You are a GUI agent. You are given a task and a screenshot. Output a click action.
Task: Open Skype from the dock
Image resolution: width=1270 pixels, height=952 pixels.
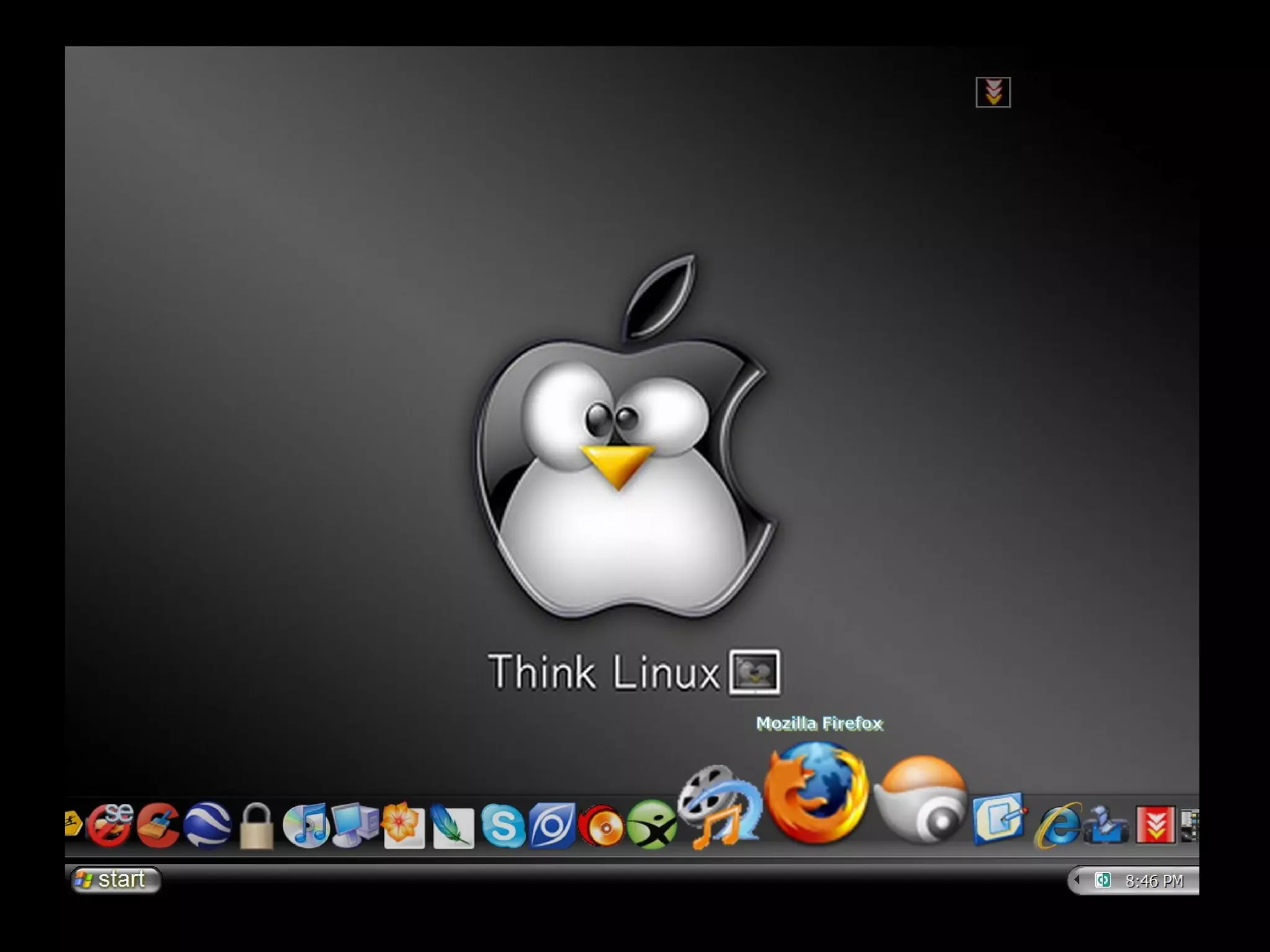502,826
